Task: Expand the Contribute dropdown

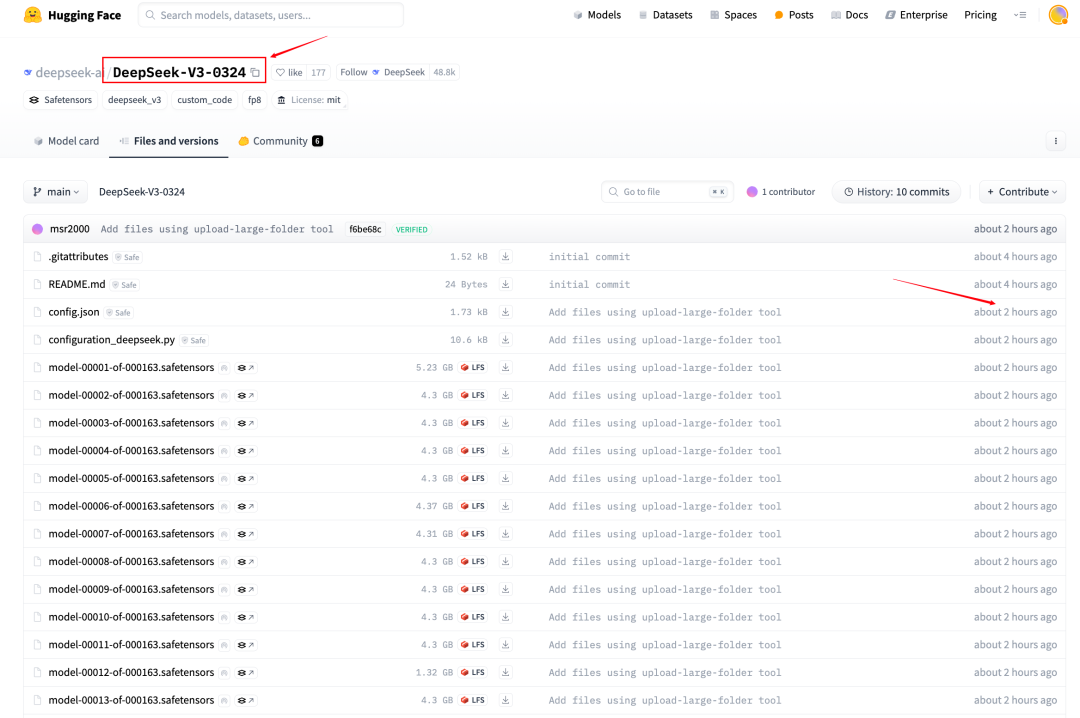Action: [1022, 191]
